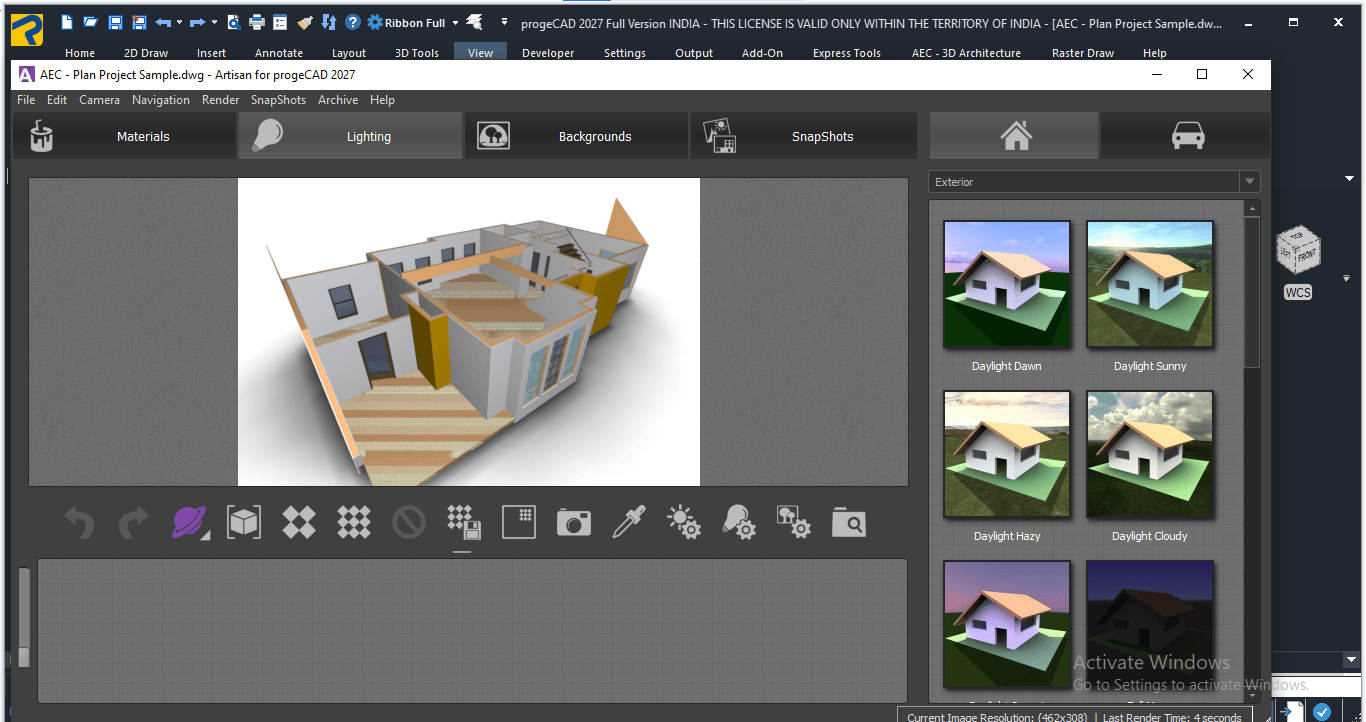The height and width of the screenshot is (722, 1366).
Task: Open the Express Tools ribbon tab
Action: coord(846,53)
